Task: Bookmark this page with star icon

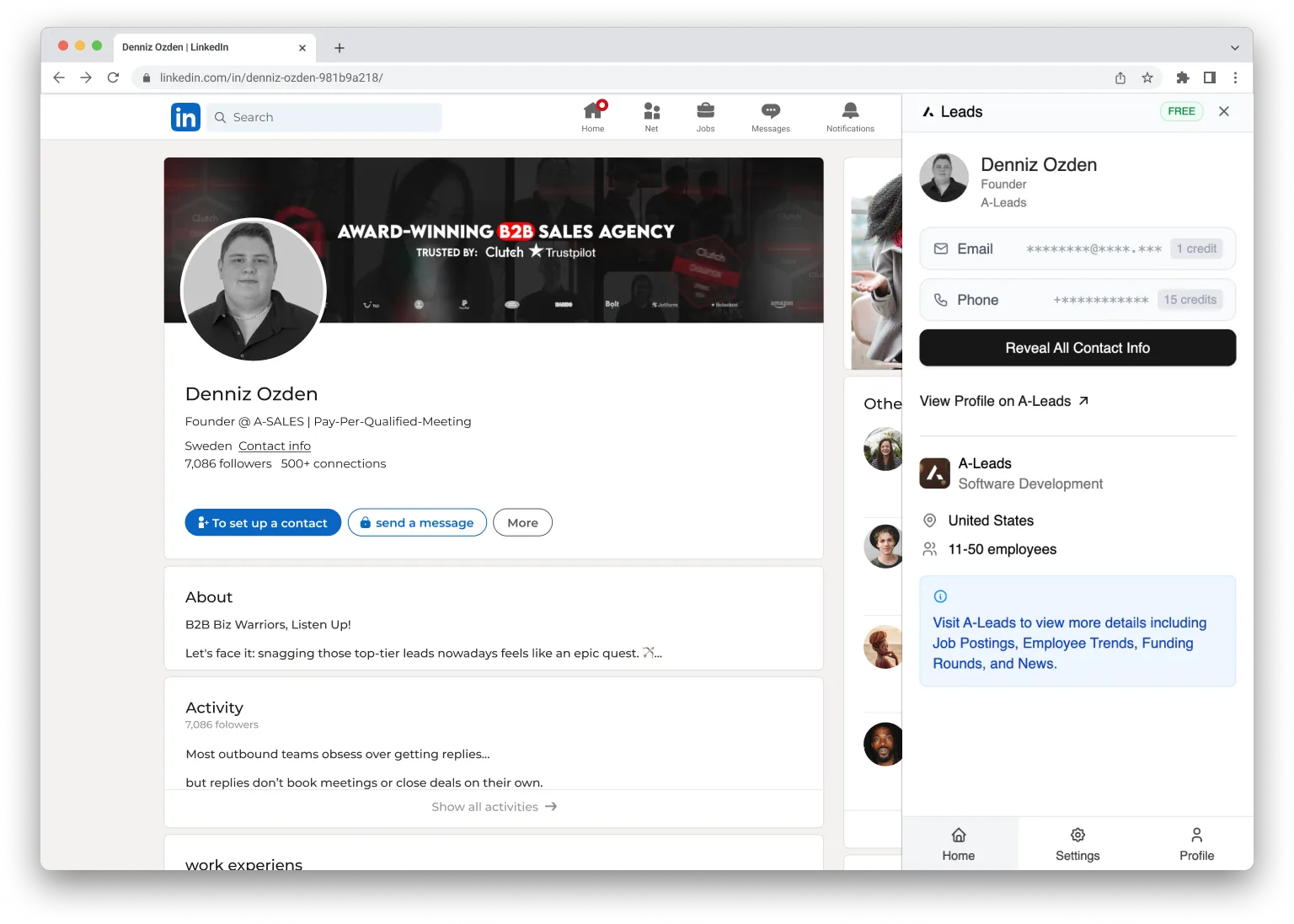Action: tap(1147, 77)
